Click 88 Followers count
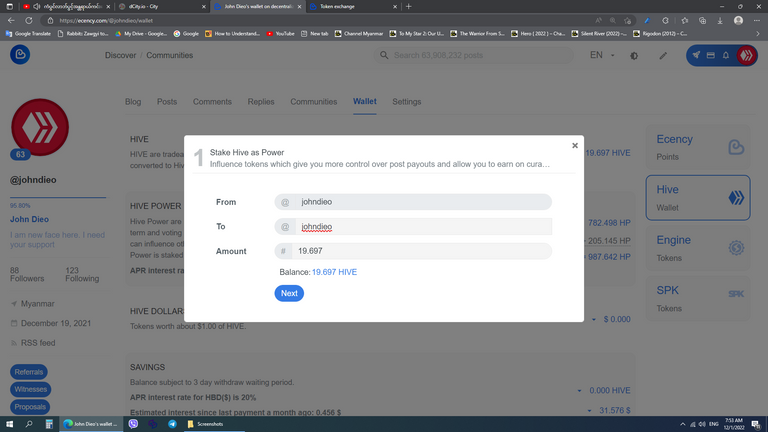 click(x=27, y=274)
